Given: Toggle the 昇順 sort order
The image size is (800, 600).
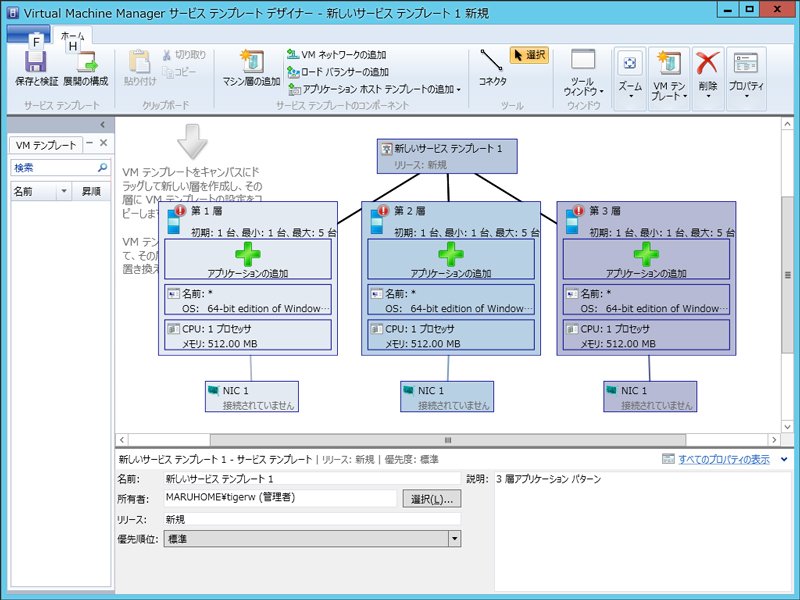Looking at the screenshot, I should click(x=91, y=191).
